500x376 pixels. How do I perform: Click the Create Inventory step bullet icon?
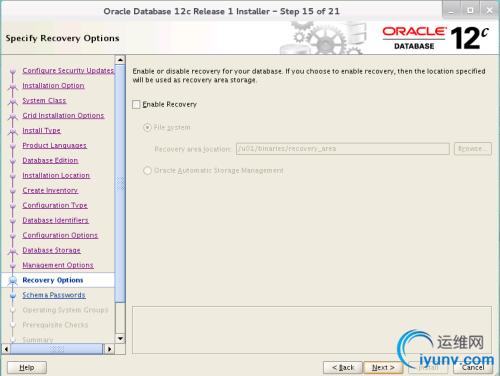coord(13,191)
